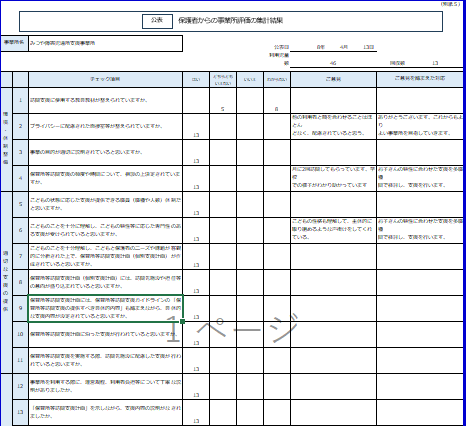The image size is (466, 426).
Task: Click the highlighted question cell in row 9
Action: tap(105, 308)
